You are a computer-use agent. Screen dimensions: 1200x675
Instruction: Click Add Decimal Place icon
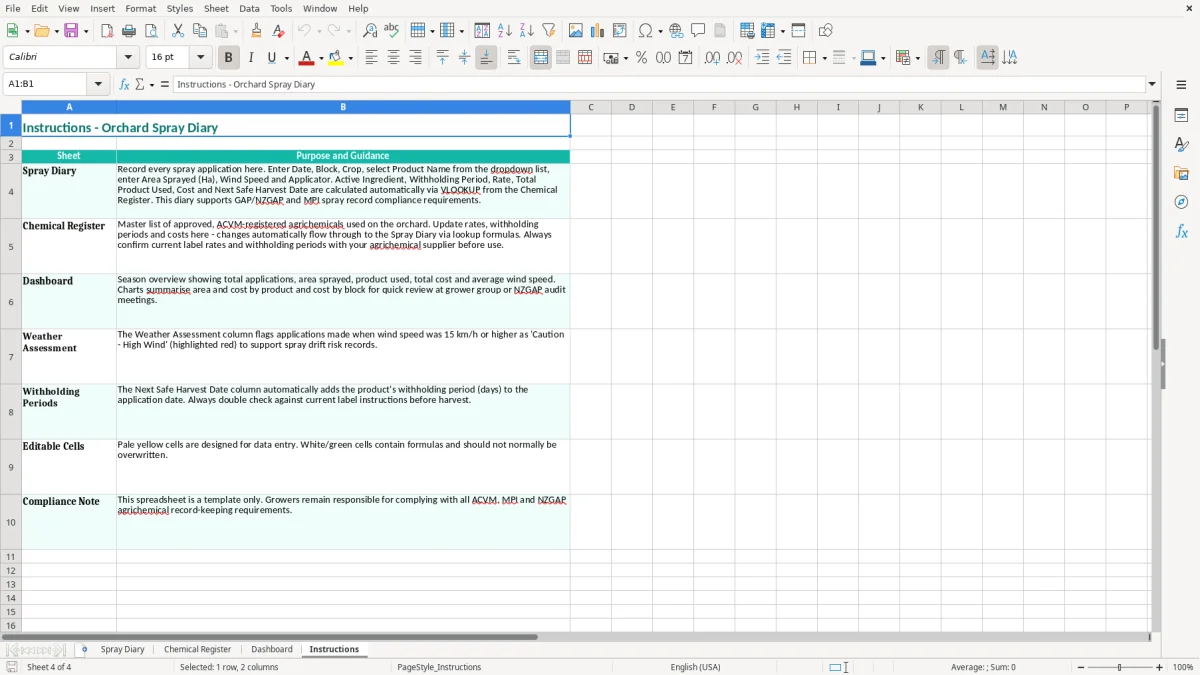click(x=712, y=58)
